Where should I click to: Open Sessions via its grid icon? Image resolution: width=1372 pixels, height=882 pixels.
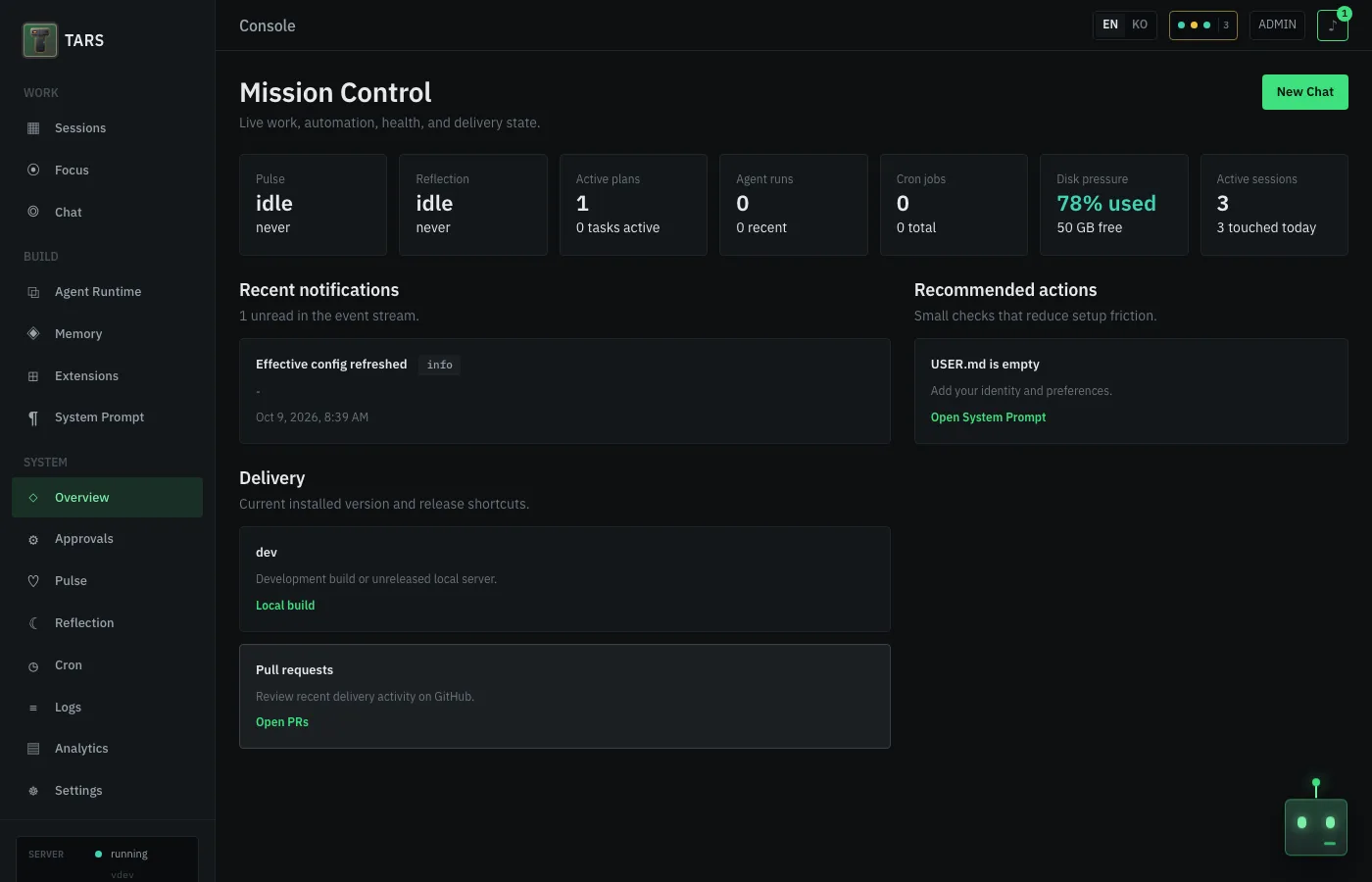click(x=33, y=128)
